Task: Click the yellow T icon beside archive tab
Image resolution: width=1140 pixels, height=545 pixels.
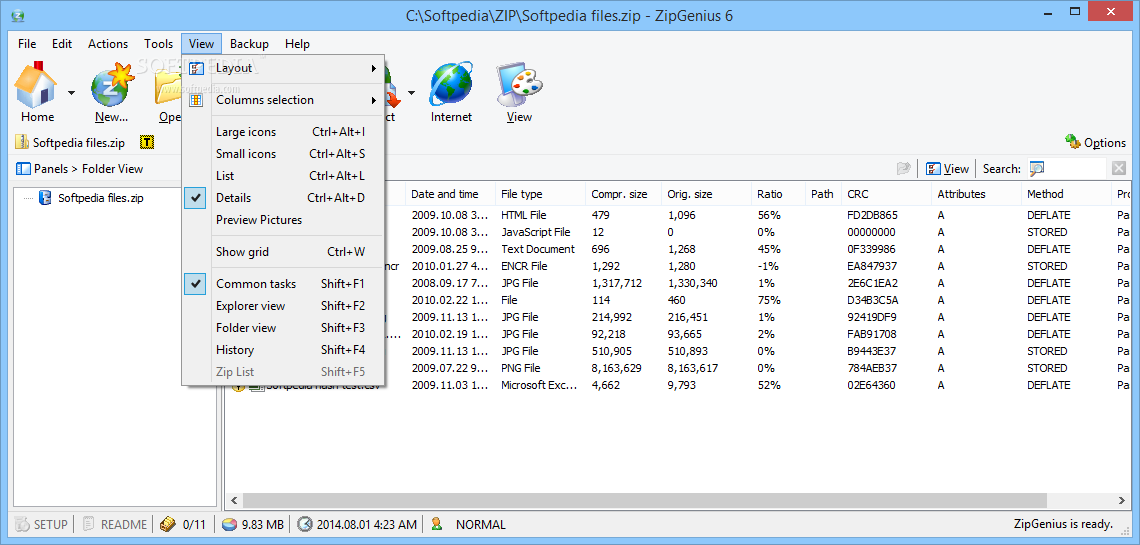Action: point(148,142)
